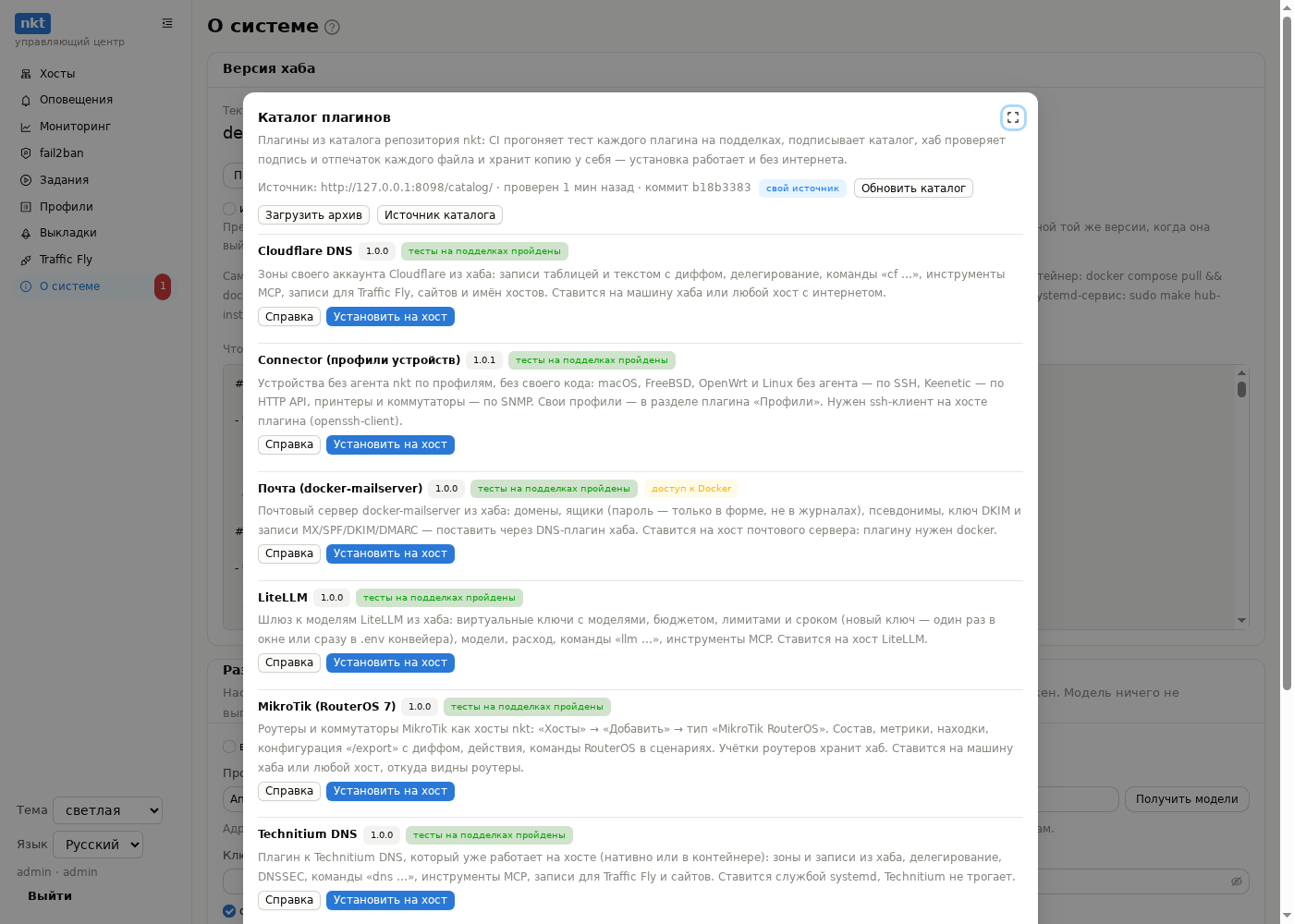Screen dimensions: 1294x924
Task: Click Обновить каталог button
Action: 913,188
